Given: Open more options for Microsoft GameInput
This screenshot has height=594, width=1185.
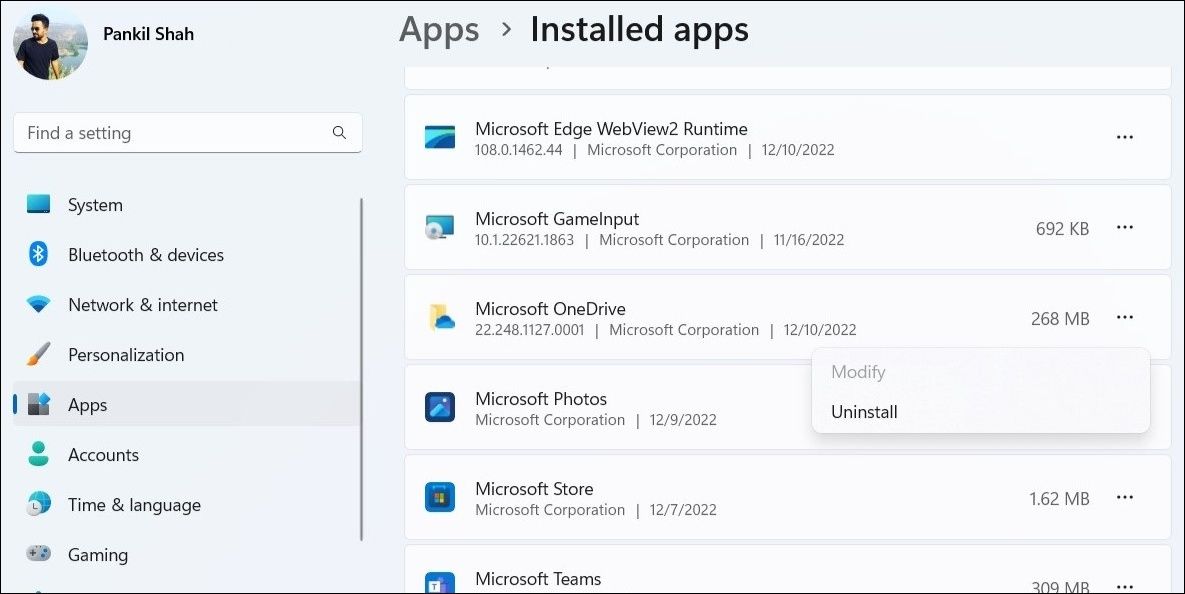Looking at the screenshot, I should coord(1125,227).
